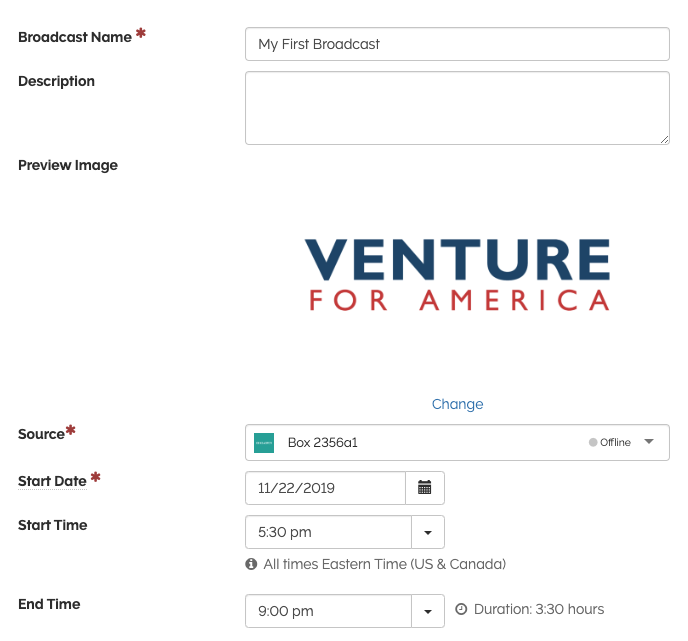Screen dimensions: 688x641
Task: Click the teal source thumbnail icon
Action: pyautogui.click(x=264, y=442)
